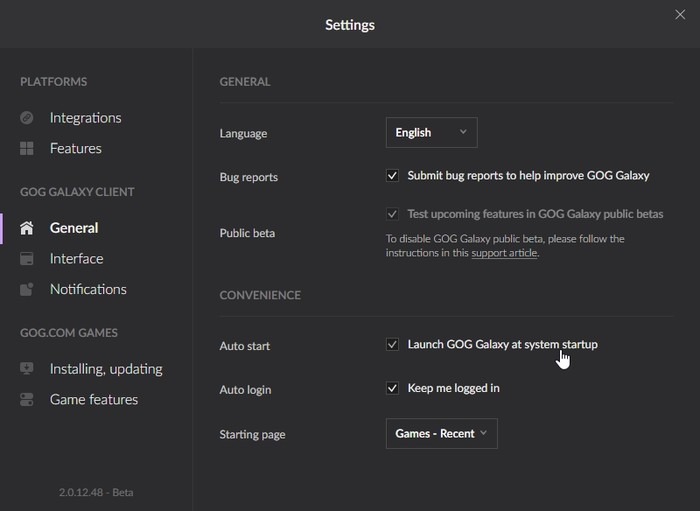Click the General home icon
This screenshot has width=700, height=511.
pos(27,228)
